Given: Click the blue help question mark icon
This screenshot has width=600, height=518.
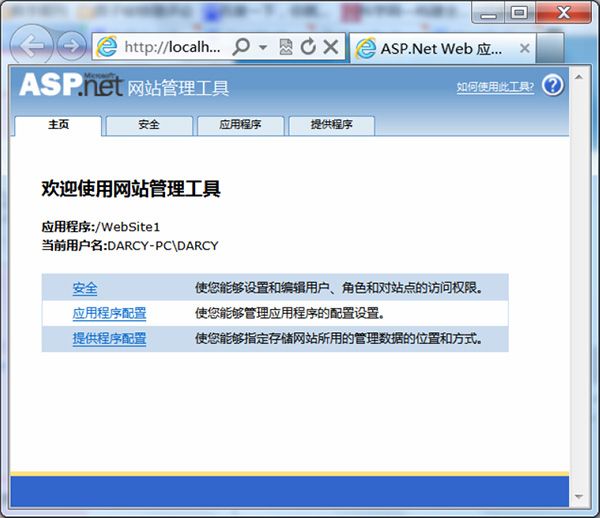Looking at the screenshot, I should [553, 86].
